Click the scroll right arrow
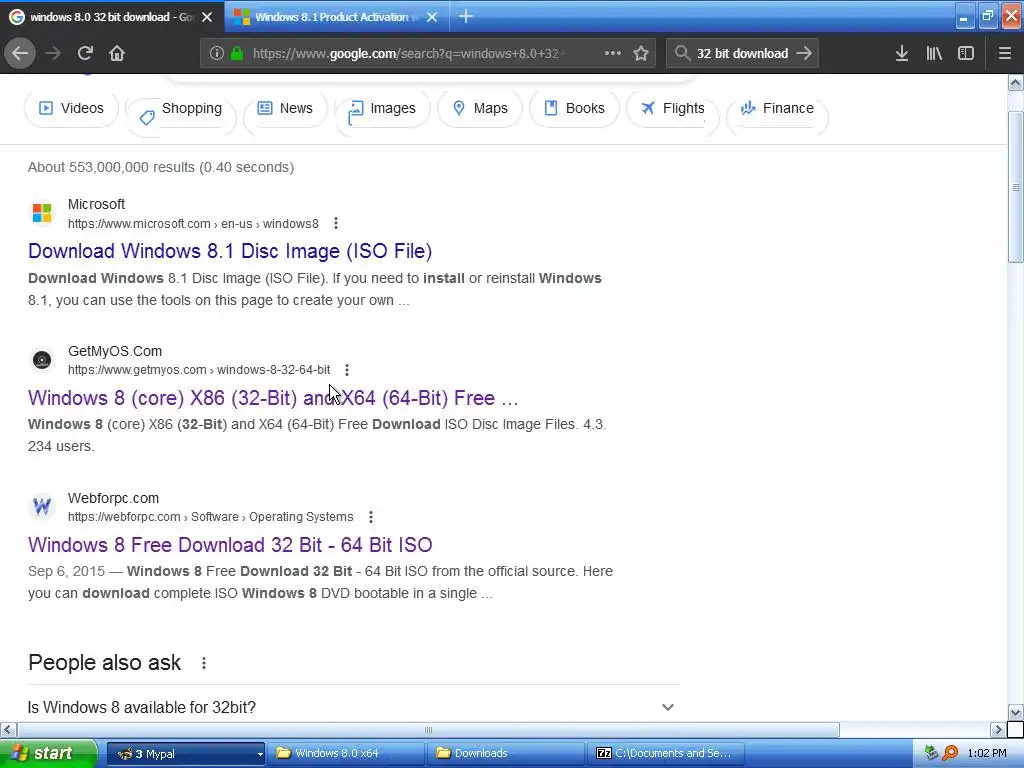This screenshot has width=1024, height=768. (x=997, y=729)
